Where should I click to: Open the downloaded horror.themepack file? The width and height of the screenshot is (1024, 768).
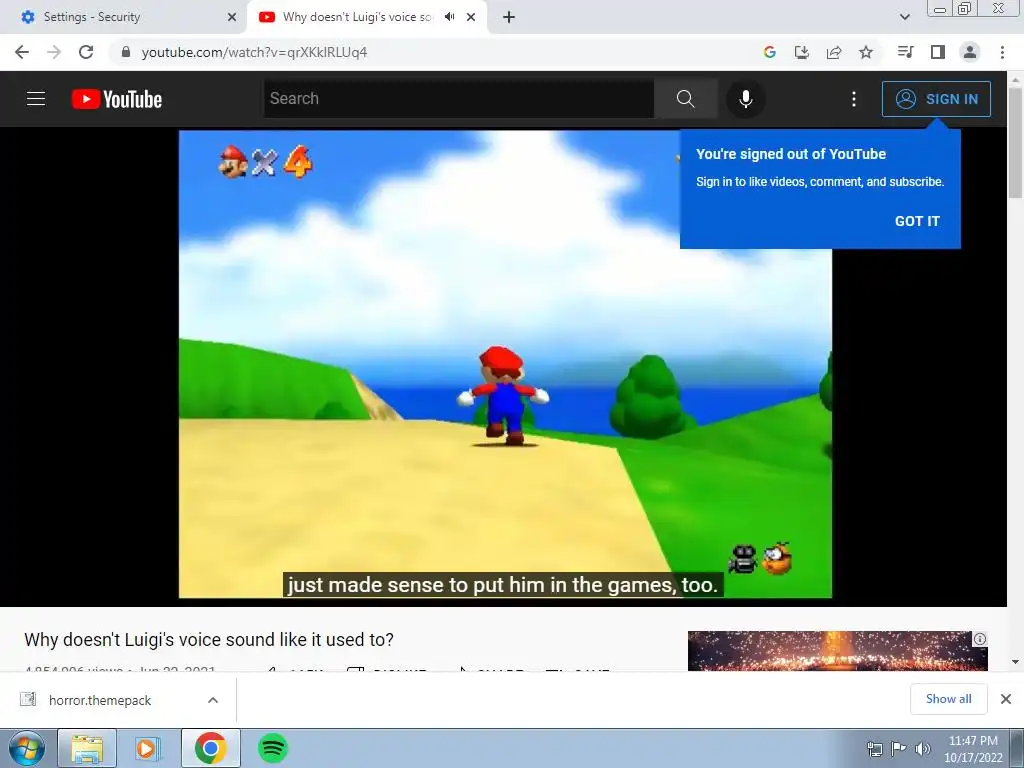coord(99,700)
